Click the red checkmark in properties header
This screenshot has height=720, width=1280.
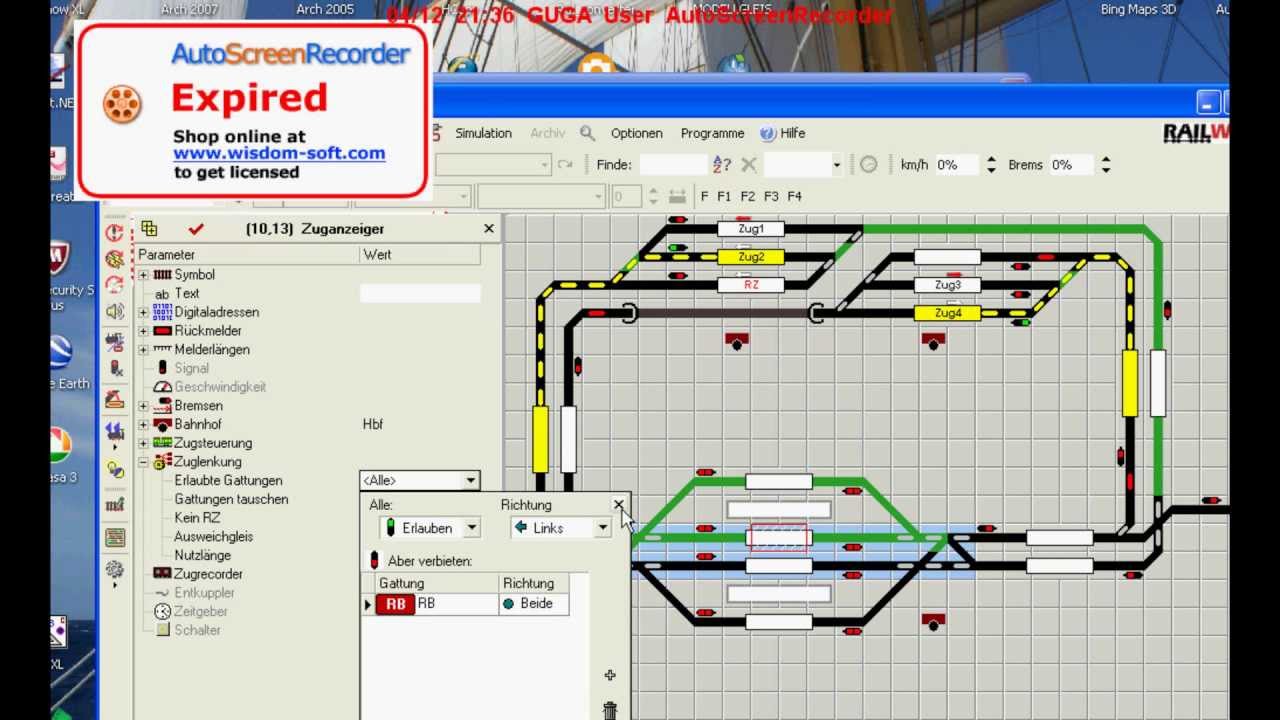[x=196, y=229]
